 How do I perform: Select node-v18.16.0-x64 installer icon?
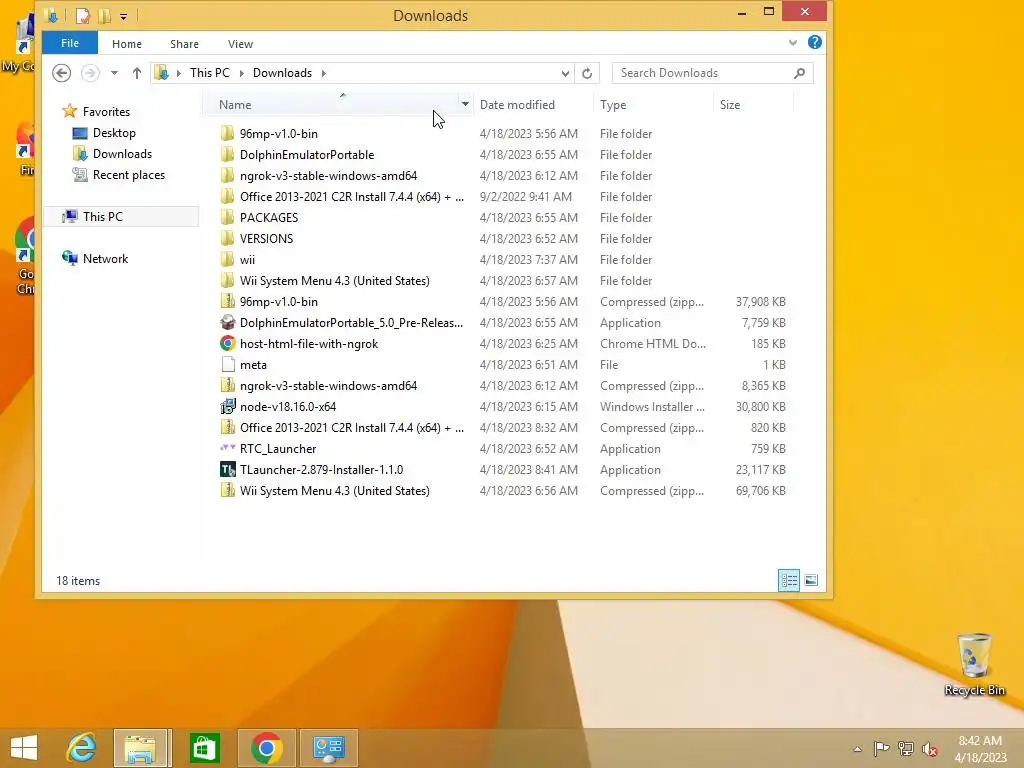coord(227,407)
